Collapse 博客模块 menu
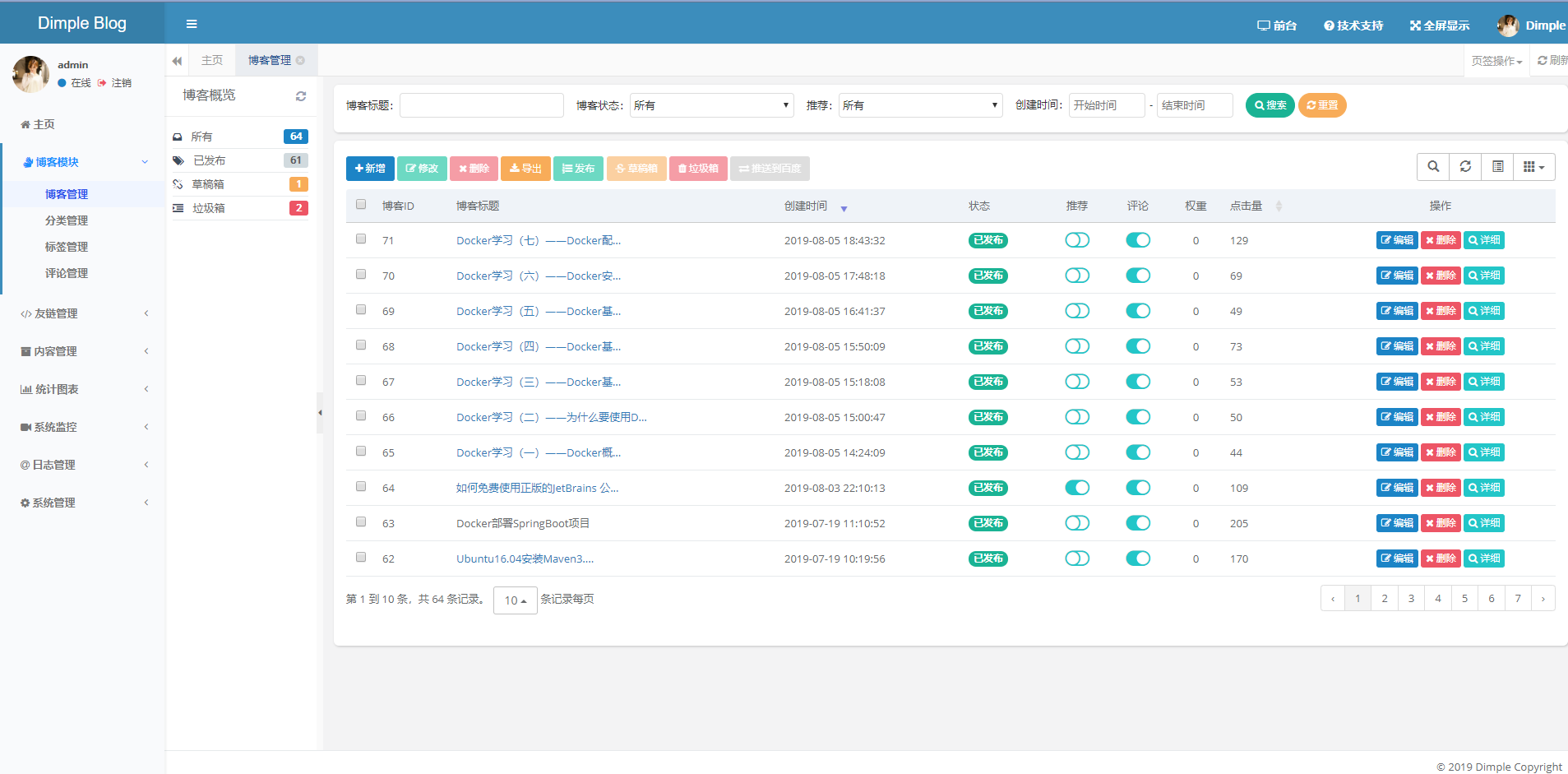 tap(82, 162)
